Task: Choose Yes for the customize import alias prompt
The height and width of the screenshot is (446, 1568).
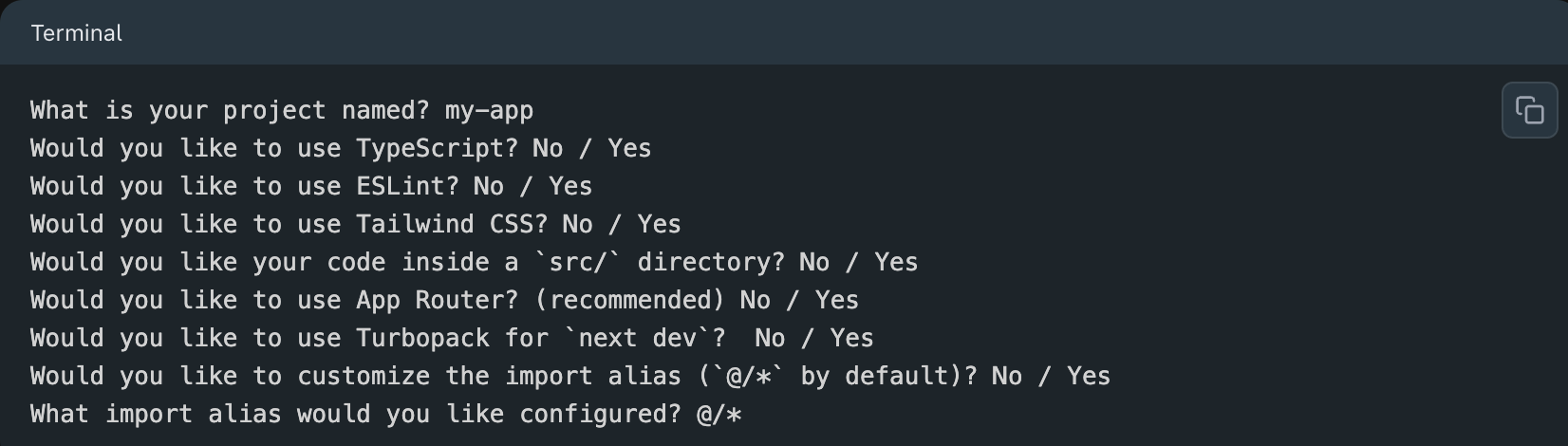Action: point(1089,376)
